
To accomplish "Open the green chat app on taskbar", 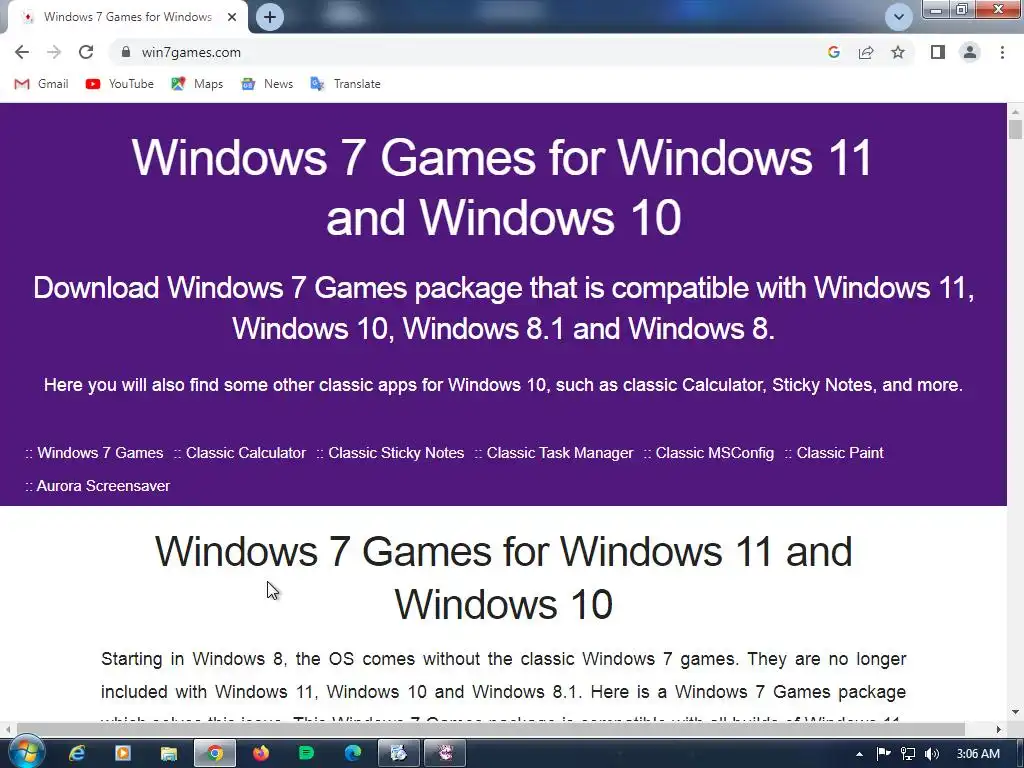I will click(x=306, y=753).
